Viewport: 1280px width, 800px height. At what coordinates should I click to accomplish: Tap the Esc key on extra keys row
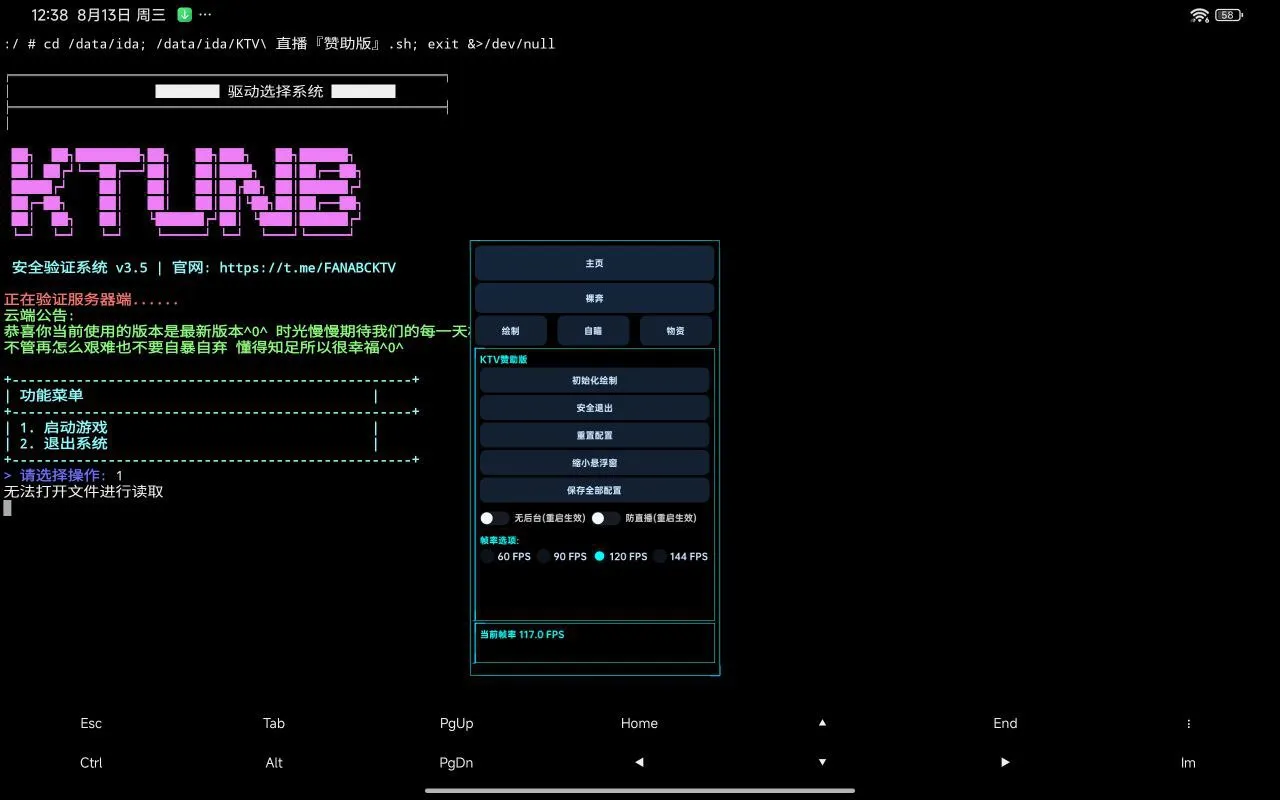point(91,723)
